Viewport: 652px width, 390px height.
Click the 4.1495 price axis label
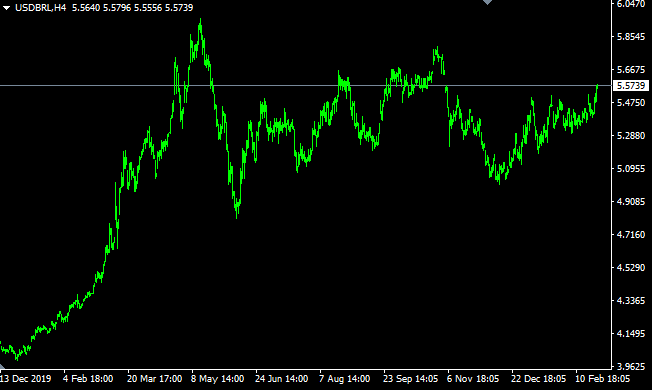631,333
